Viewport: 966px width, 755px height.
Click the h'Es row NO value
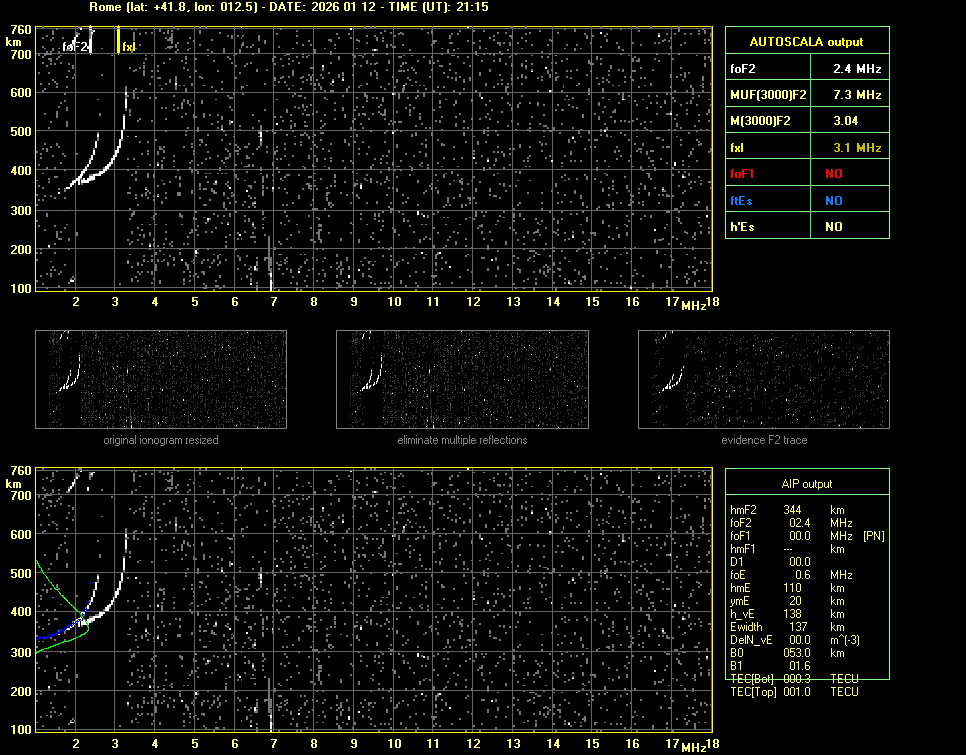[833, 227]
